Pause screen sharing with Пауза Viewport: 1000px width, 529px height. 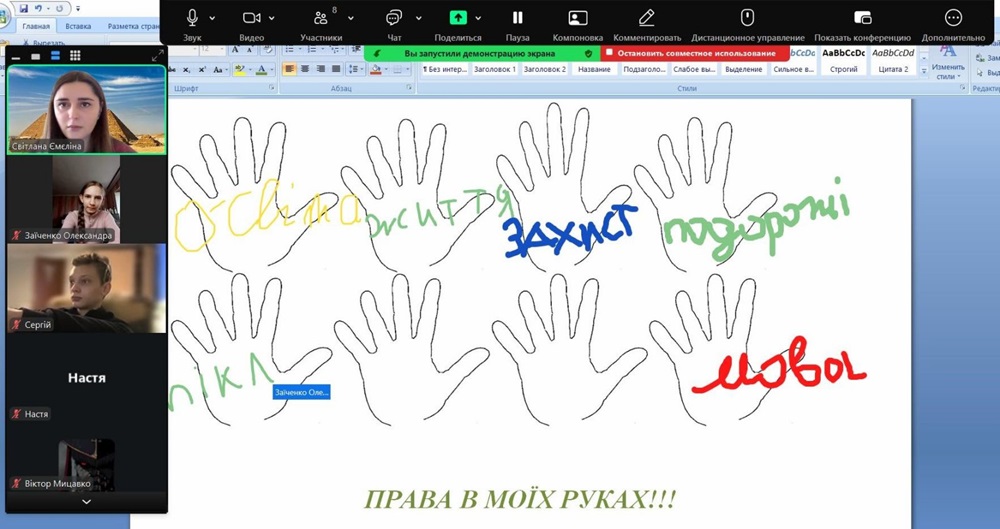517,18
